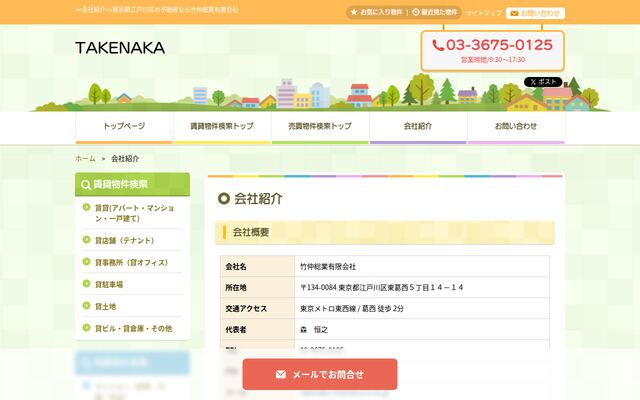Click the green bullet icon next to 賃貸(アパート・マンション
The image size is (640, 400).
pyautogui.click(x=86, y=207)
